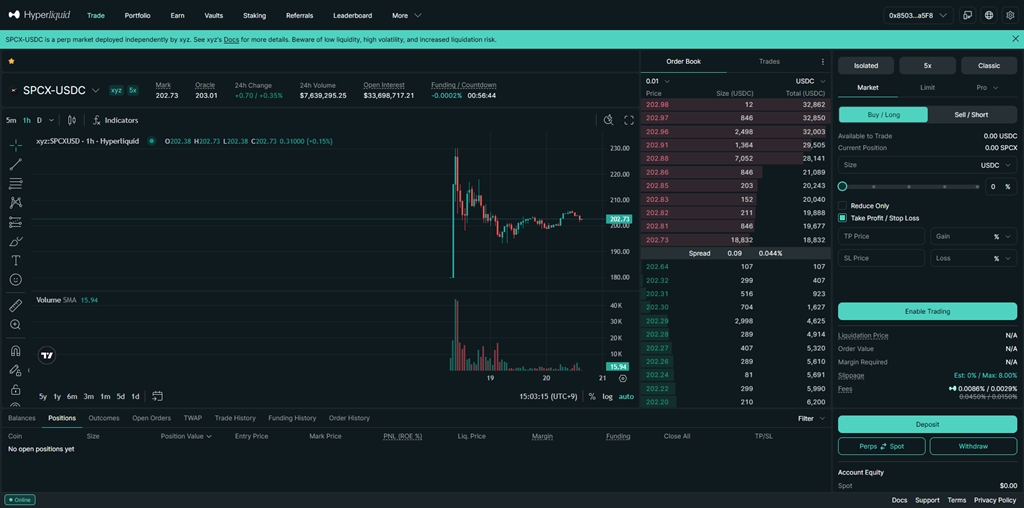The image size is (1024, 508).
Task: Activate the chart zoom-in tool
Action: pyautogui.click(x=16, y=325)
